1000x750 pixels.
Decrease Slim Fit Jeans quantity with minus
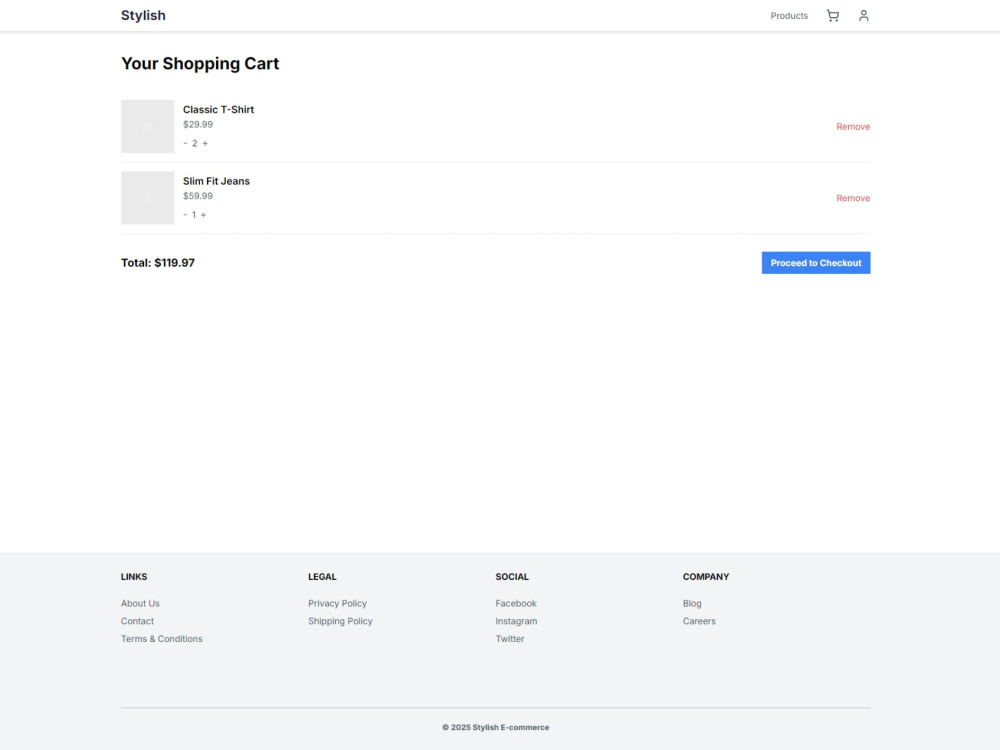(186, 215)
